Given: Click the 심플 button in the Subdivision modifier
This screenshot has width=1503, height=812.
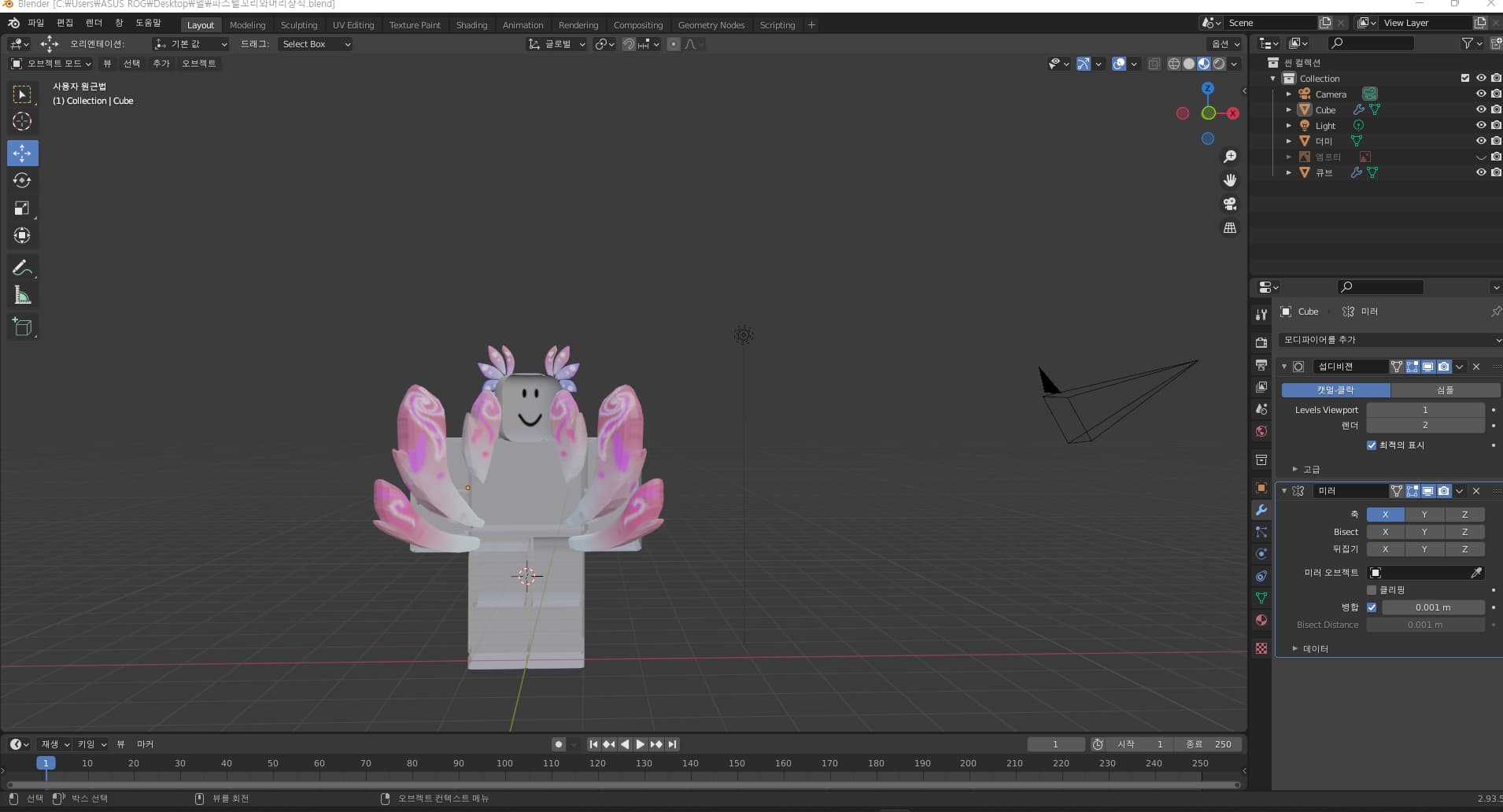Looking at the screenshot, I should pyautogui.click(x=1446, y=390).
